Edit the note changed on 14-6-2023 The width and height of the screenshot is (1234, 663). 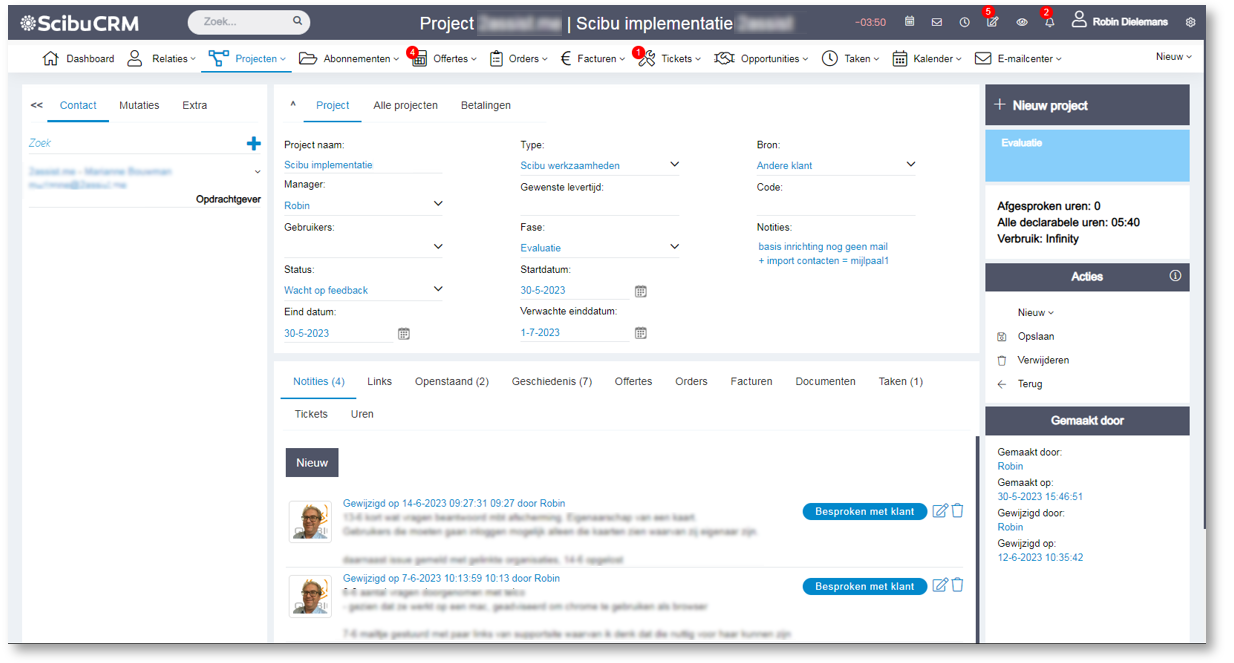940,511
